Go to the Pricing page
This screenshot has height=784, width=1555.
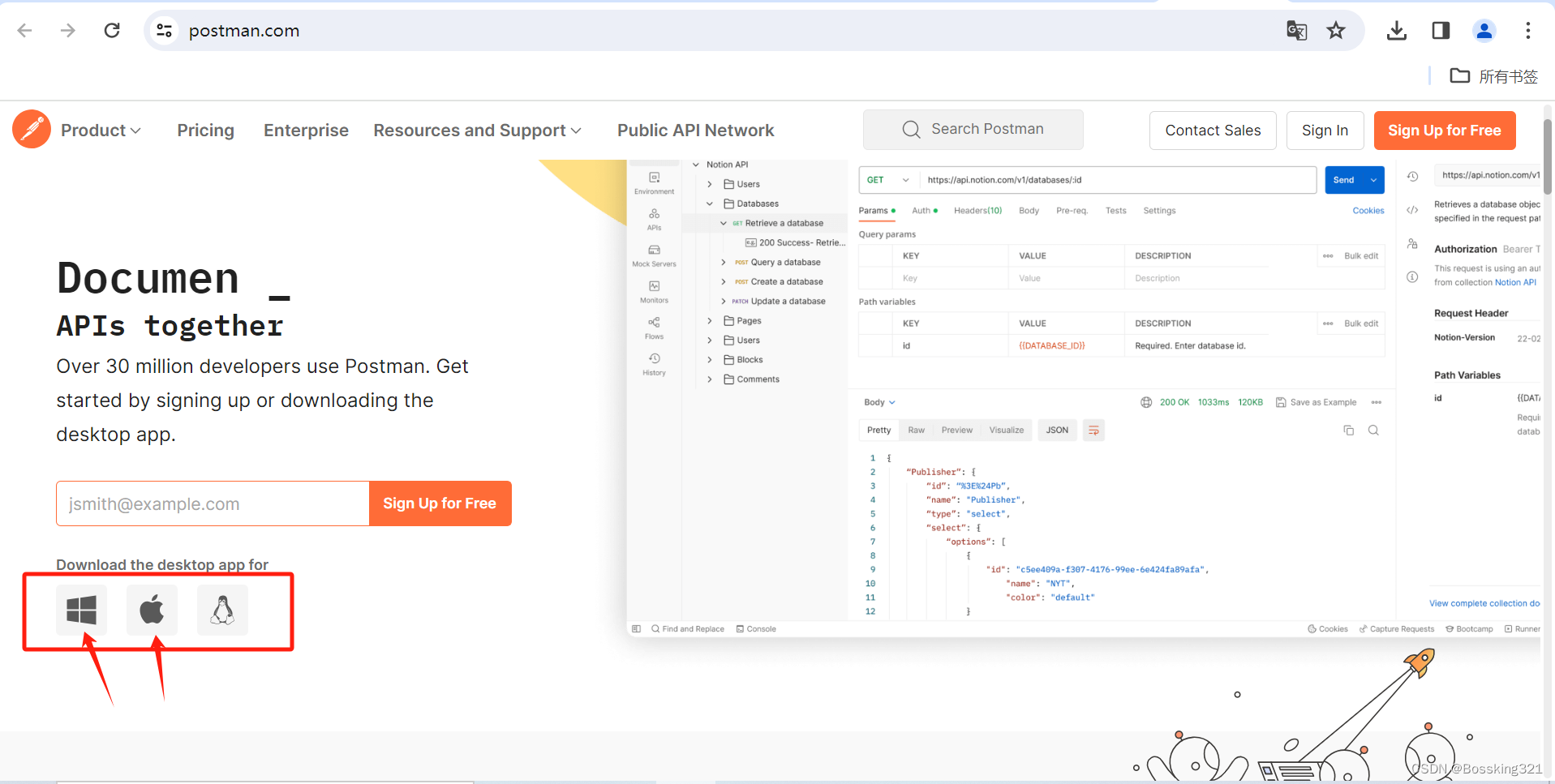pyautogui.click(x=205, y=131)
